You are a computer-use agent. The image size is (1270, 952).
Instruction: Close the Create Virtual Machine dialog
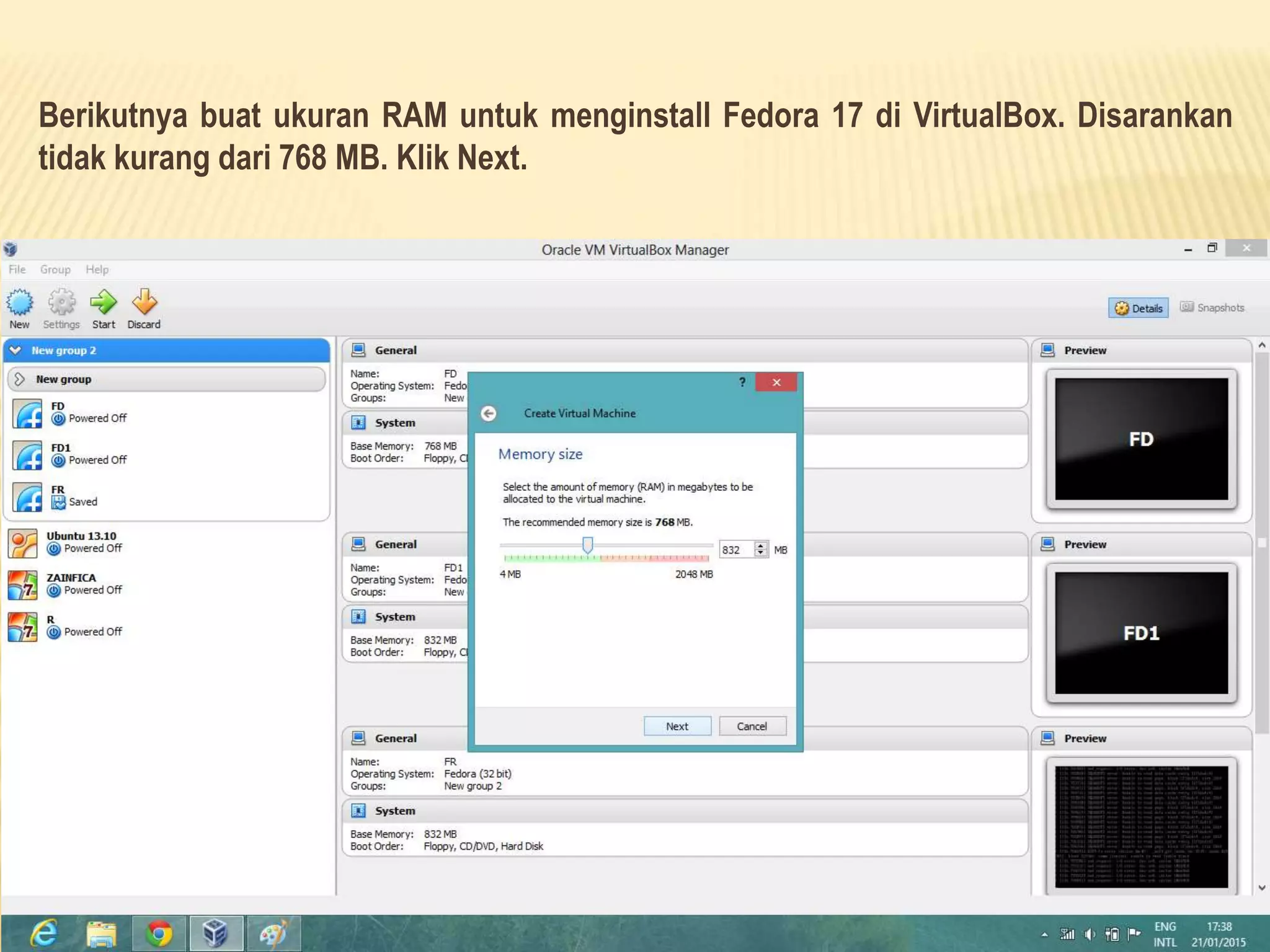[x=776, y=382]
